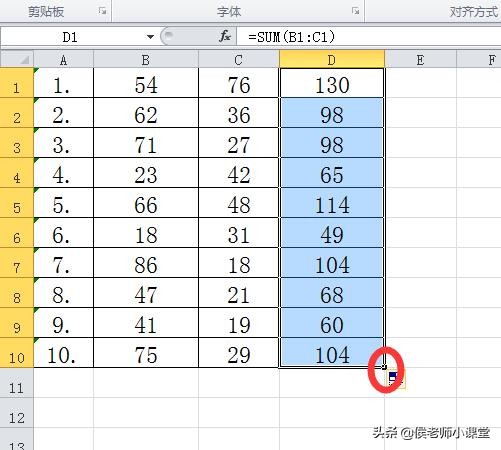
Task: Click cell D4 containing 65
Action: tap(332, 173)
